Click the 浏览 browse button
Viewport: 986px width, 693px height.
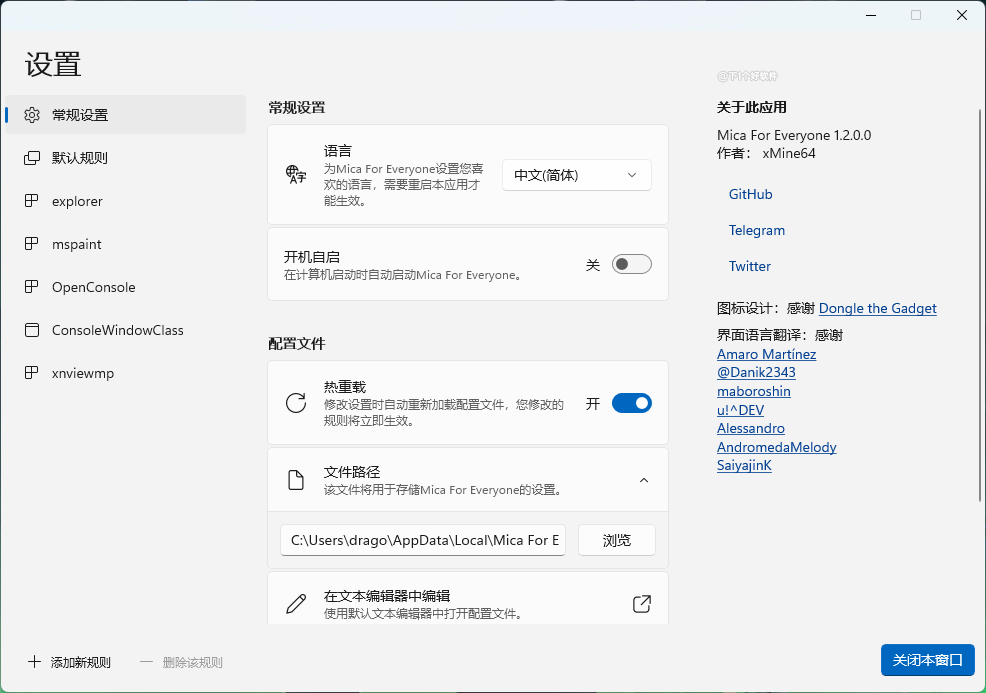(x=616, y=540)
